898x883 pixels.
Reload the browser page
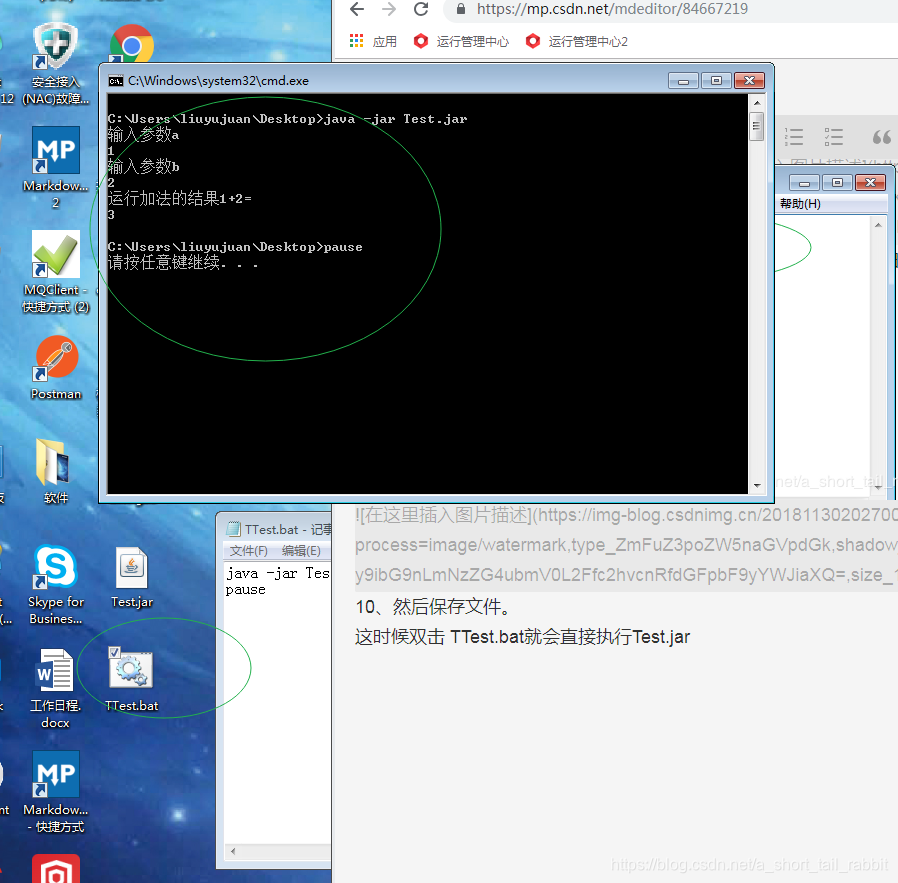421,9
